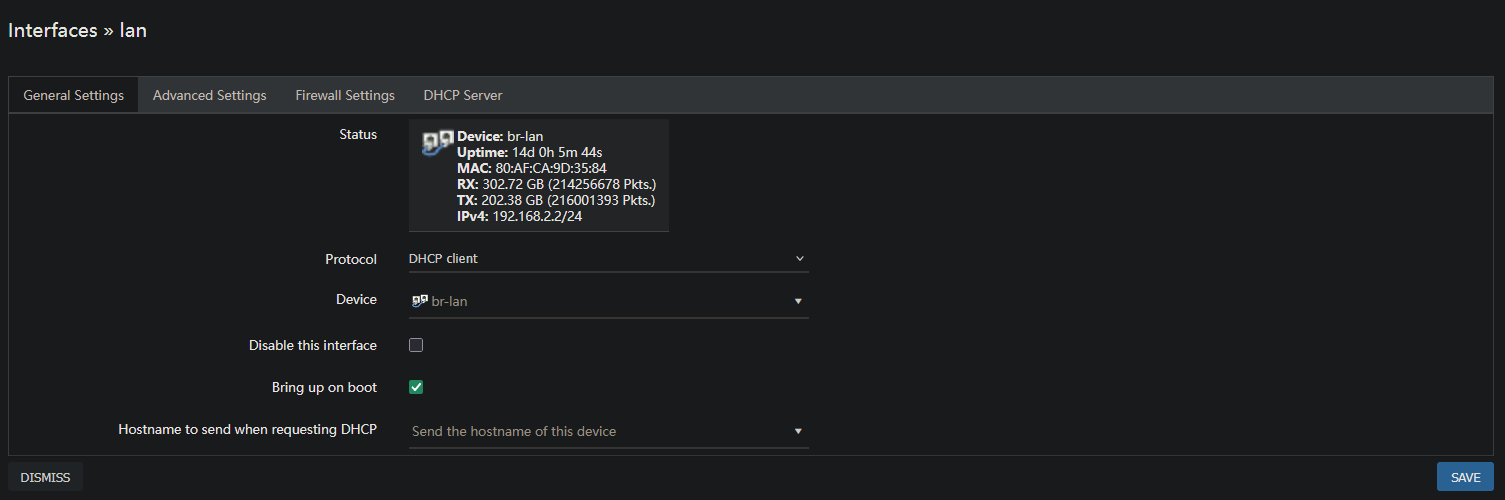Go to the Firewall Settings tab
The width and height of the screenshot is (1505, 500).
click(x=345, y=96)
